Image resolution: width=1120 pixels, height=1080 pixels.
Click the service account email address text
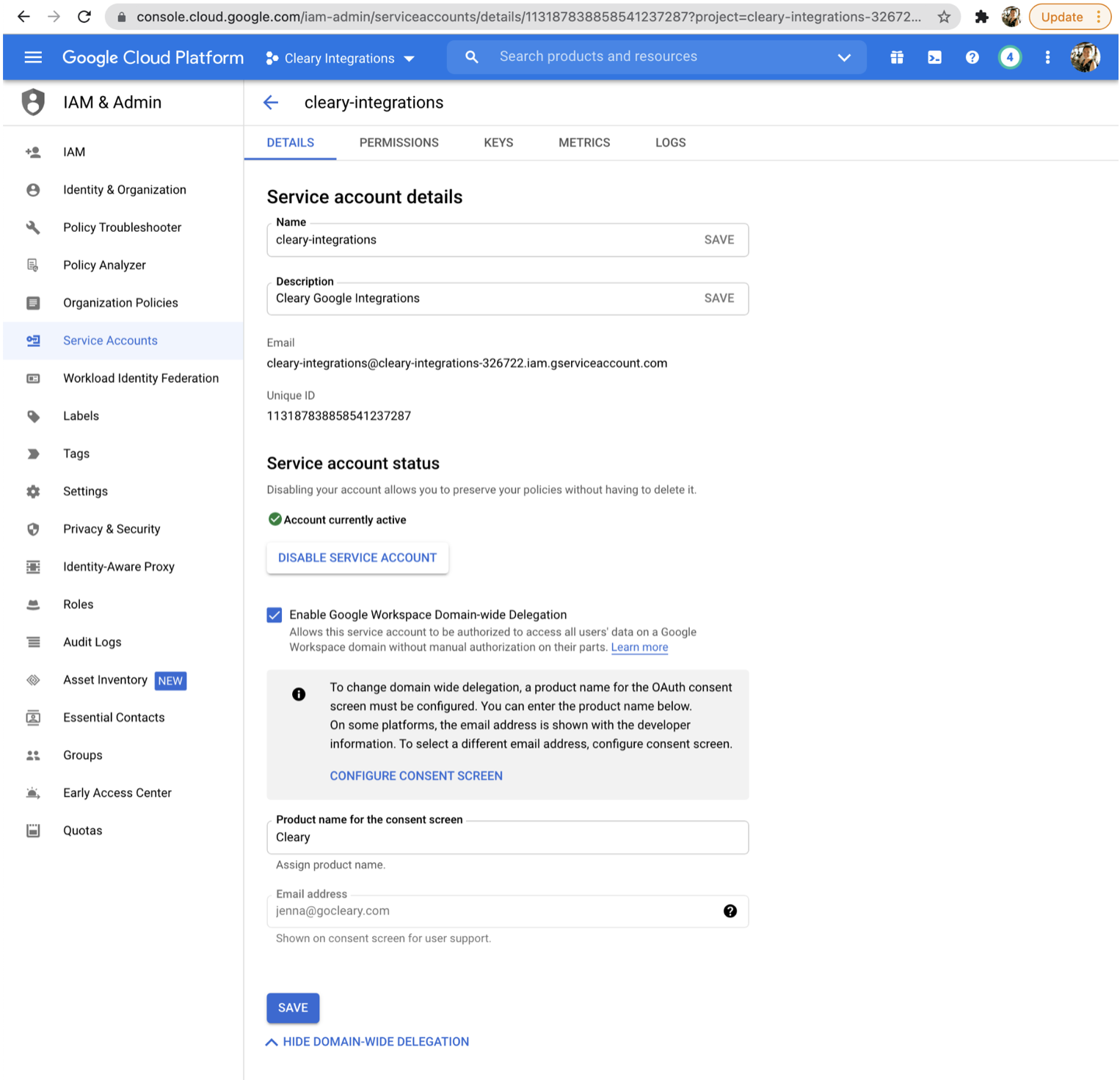click(467, 363)
